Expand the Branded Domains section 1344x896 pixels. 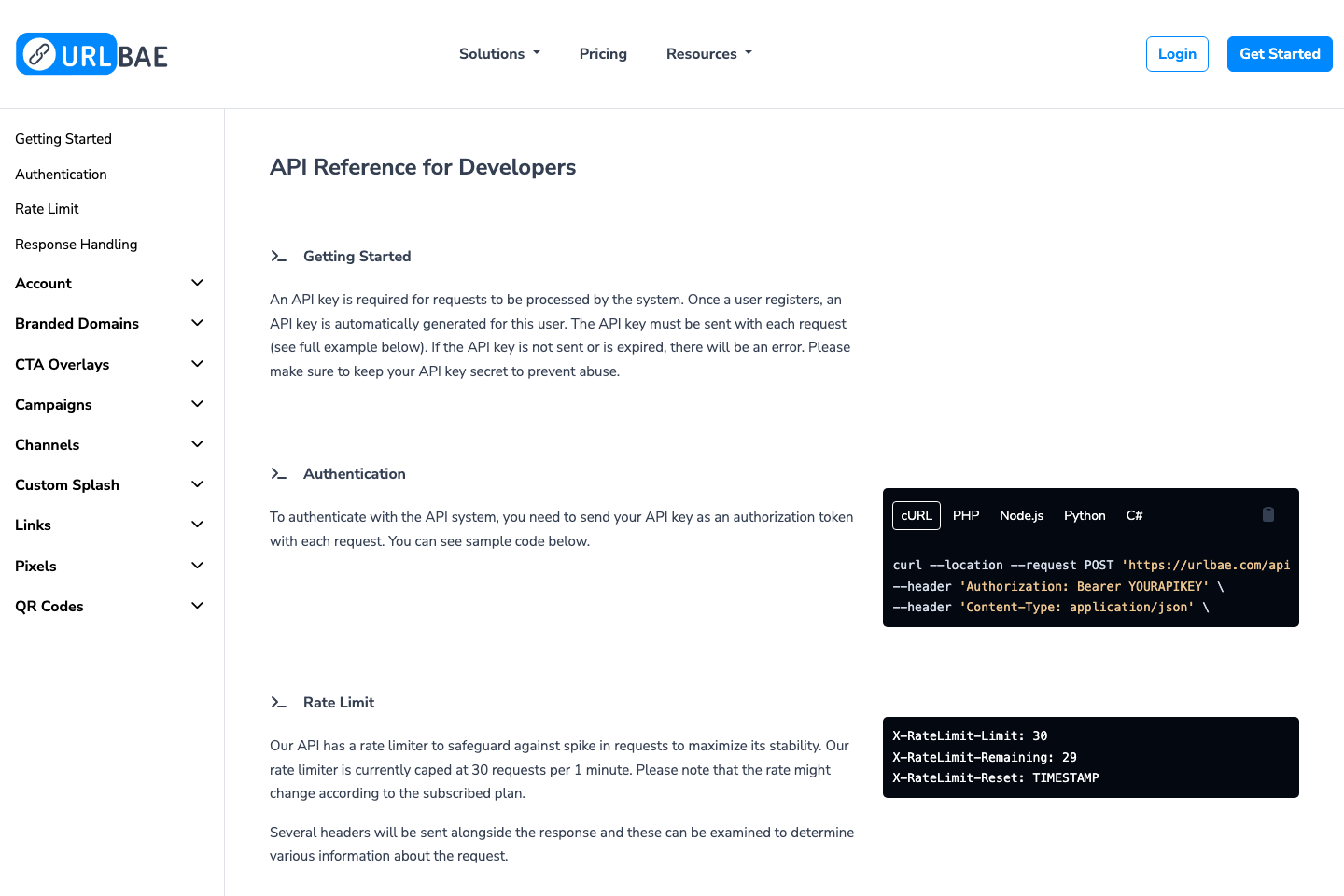(109, 323)
